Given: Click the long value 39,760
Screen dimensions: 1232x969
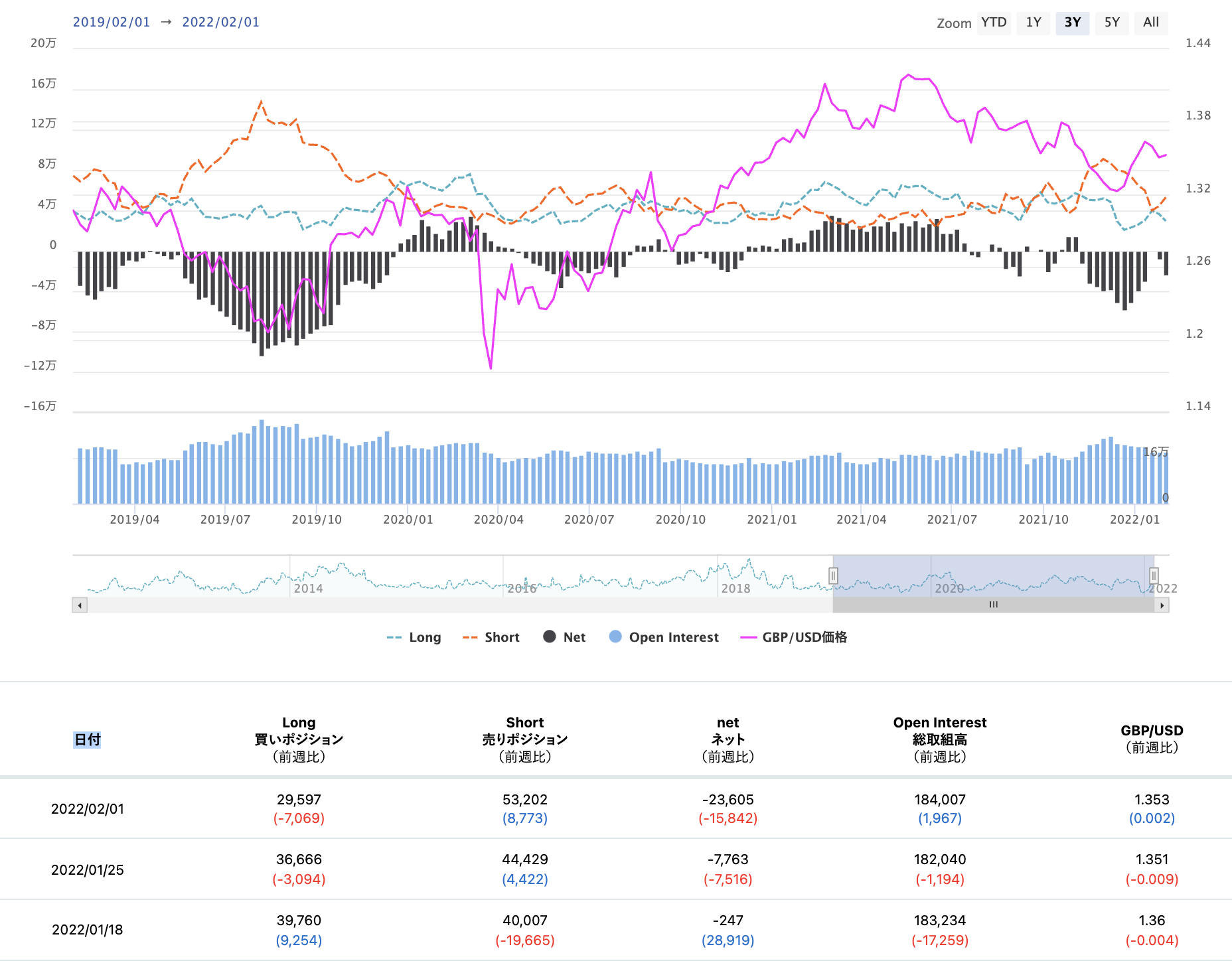Looking at the screenshot, I should tap(299, 921).
